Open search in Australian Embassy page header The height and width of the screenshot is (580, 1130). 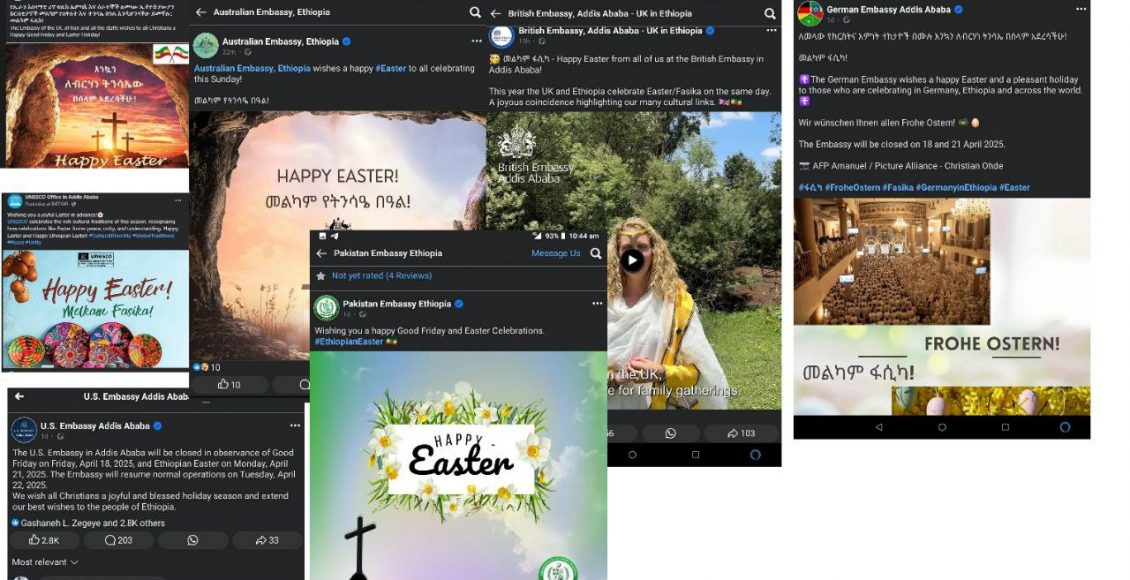click(x=475, y=12)
